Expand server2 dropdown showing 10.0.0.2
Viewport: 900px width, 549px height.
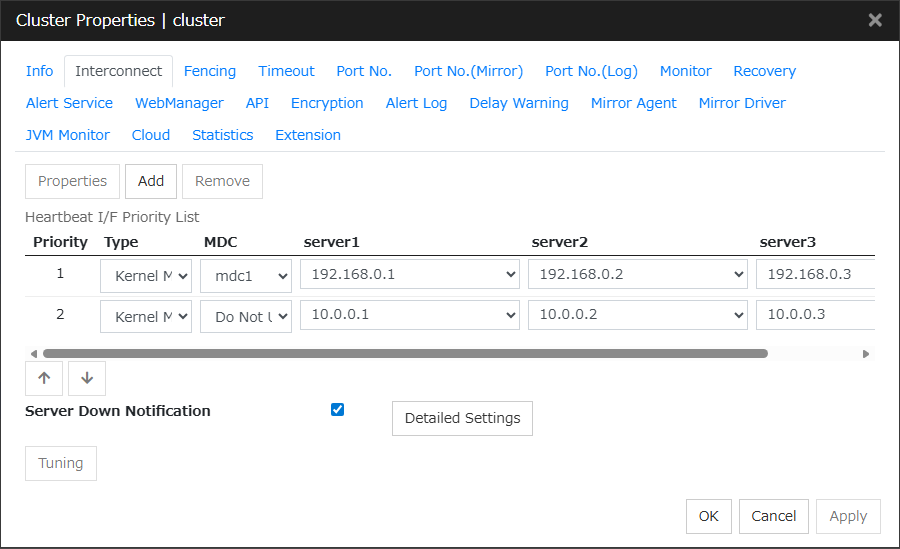(x=638, y=315)
